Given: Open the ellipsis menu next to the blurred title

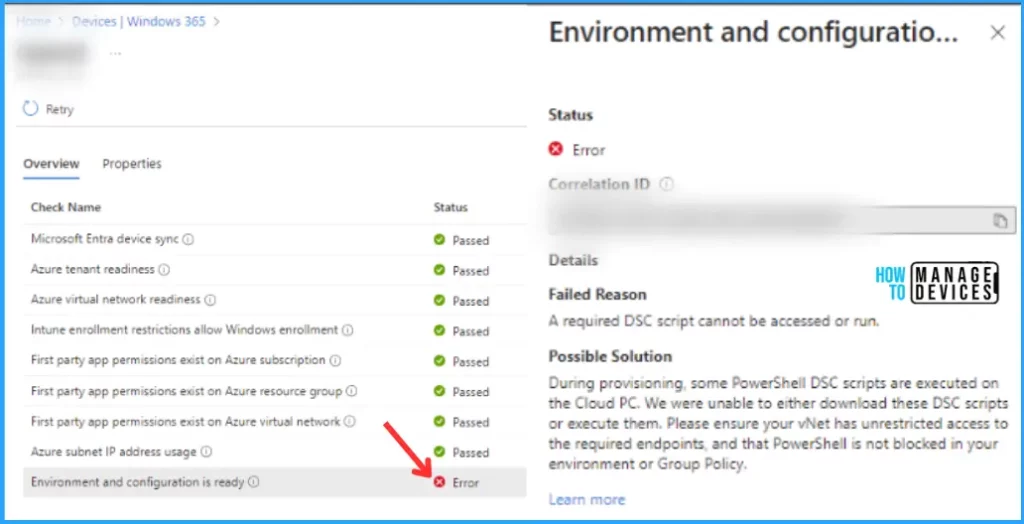Looking at the screenshot, I should 116,52.
